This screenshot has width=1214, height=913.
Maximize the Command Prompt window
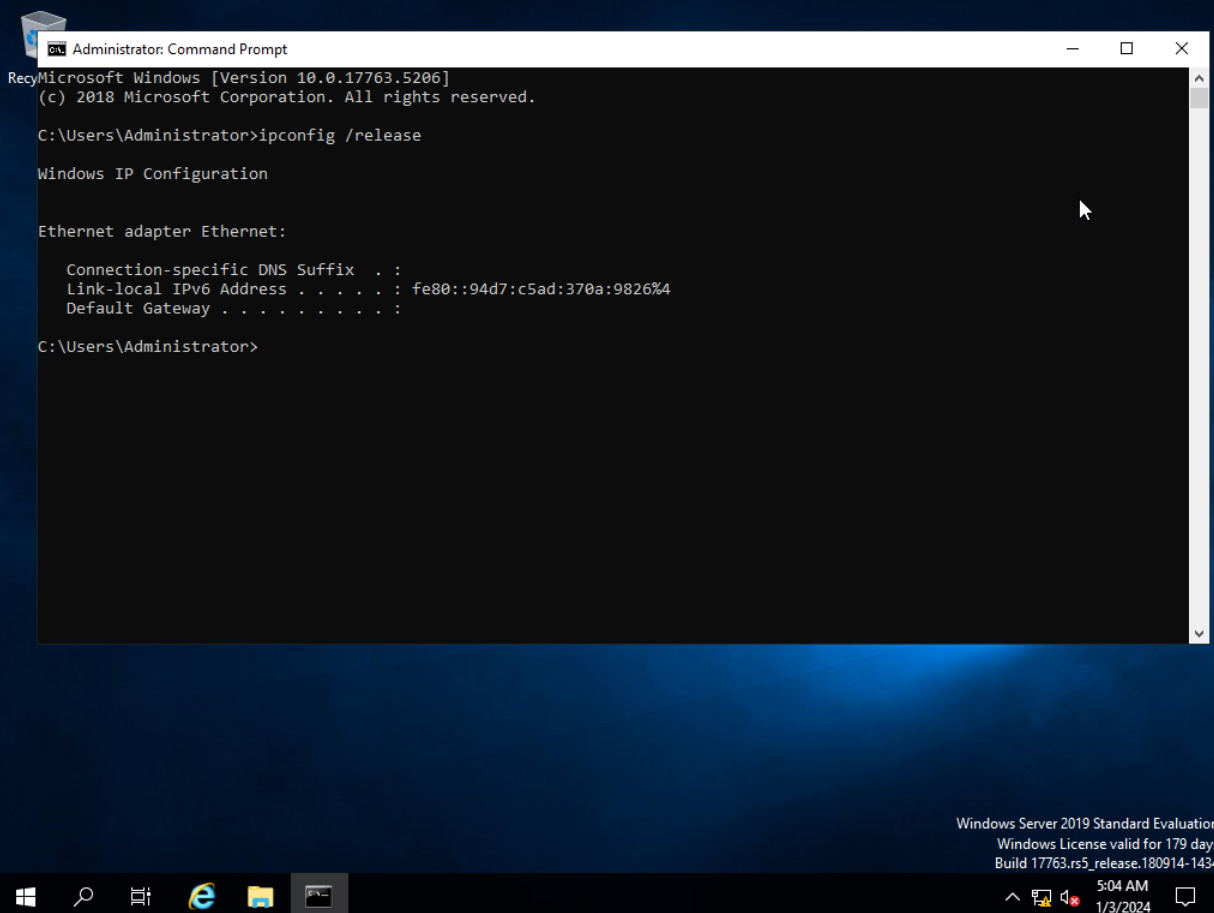1126,49
